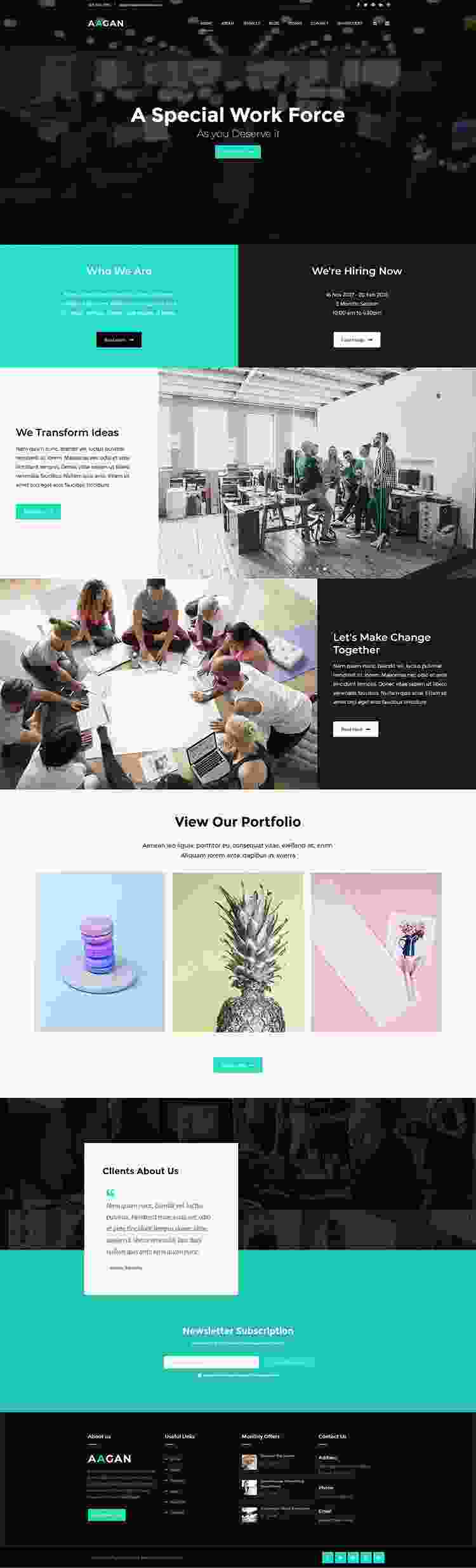Open the search icon in the navigation bar
This screenshot has height=1568, width=476.
(374, 23)
